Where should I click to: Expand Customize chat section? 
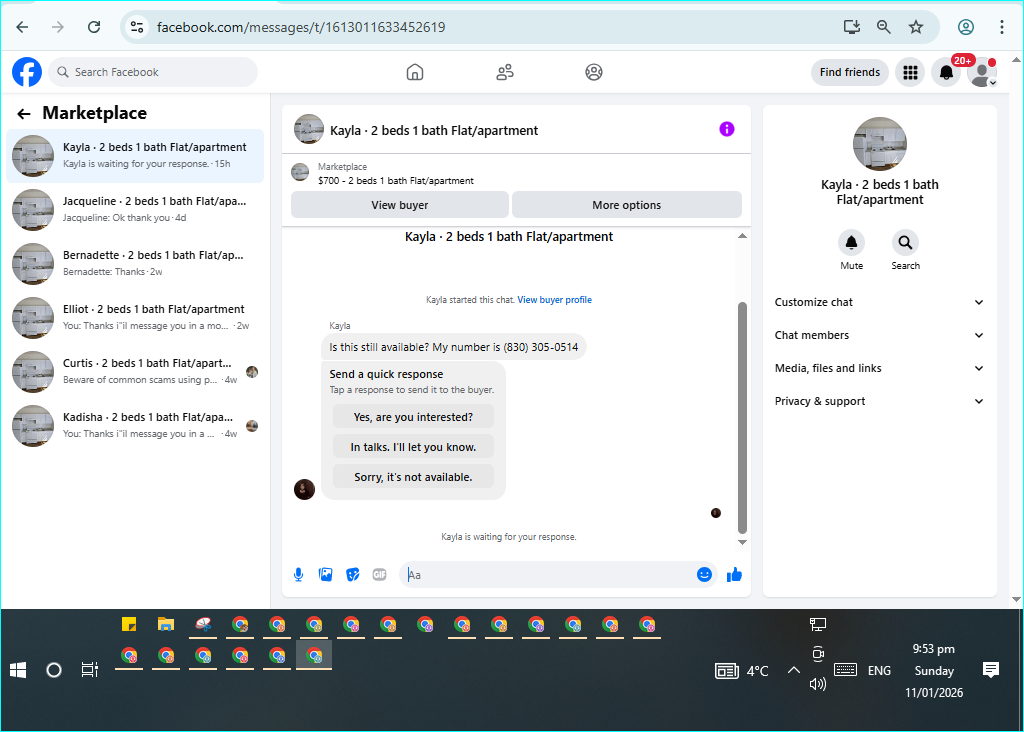879,302
